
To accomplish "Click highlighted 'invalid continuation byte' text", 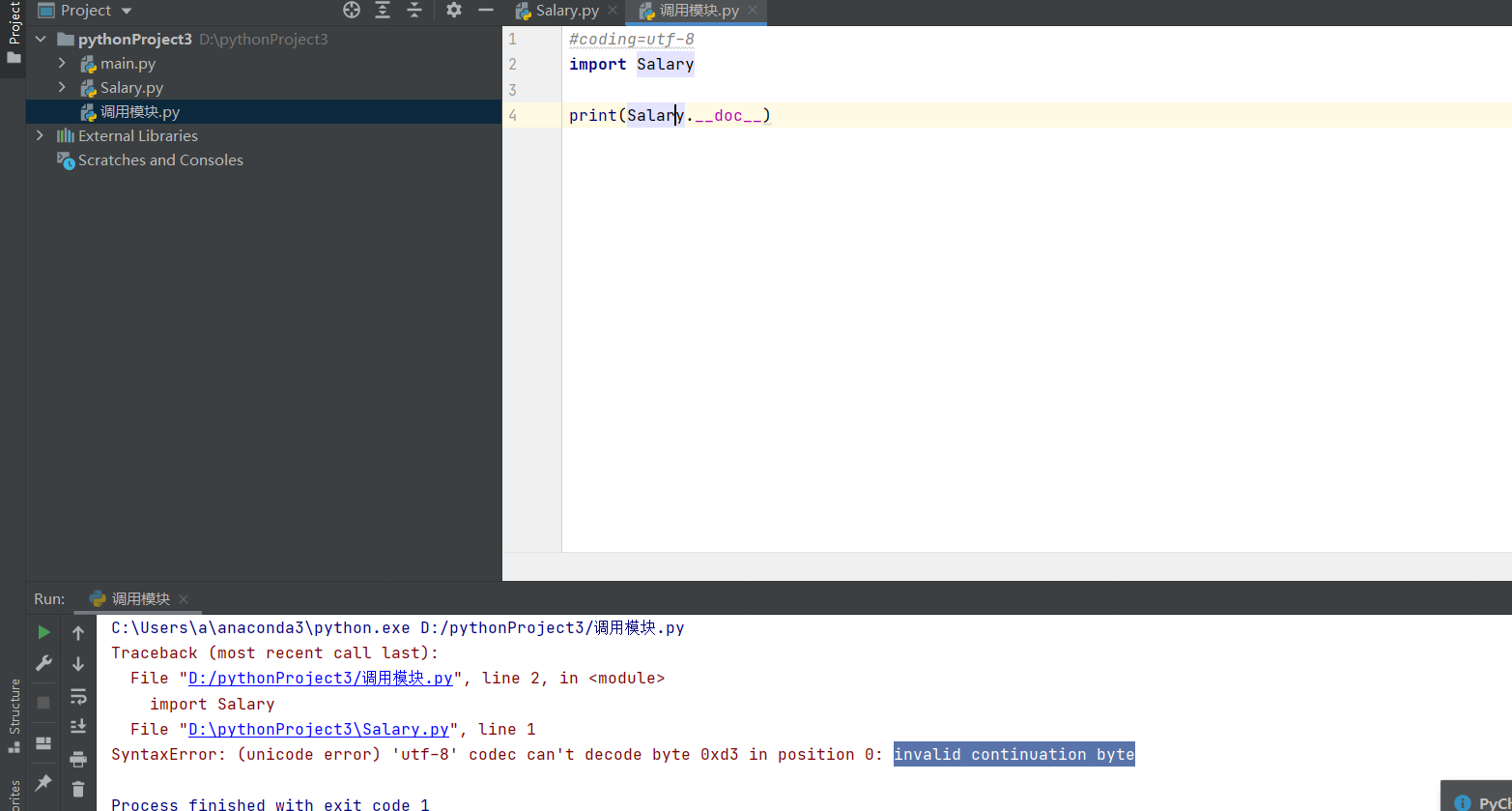I will point(1014,755).
